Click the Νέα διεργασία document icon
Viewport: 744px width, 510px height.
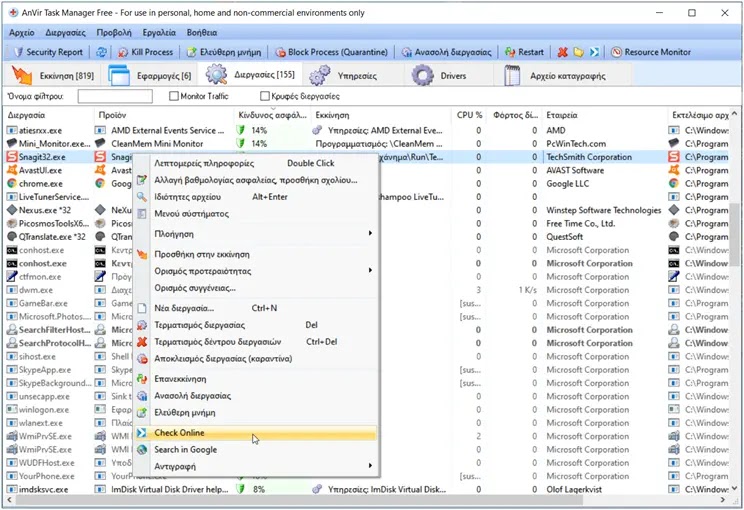pos(141,308)
